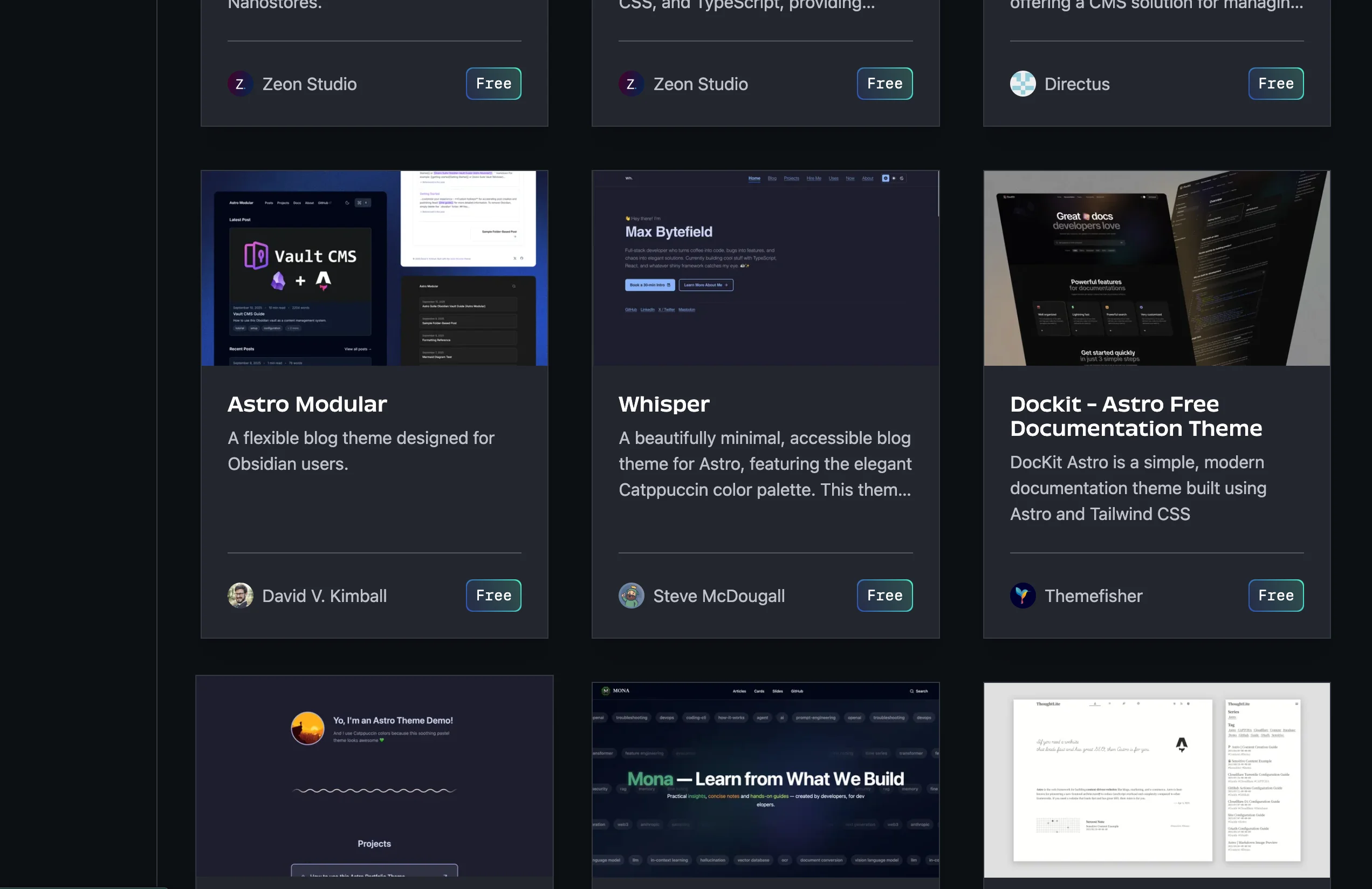Click Free badge on first Zeon Studio card

493,84
